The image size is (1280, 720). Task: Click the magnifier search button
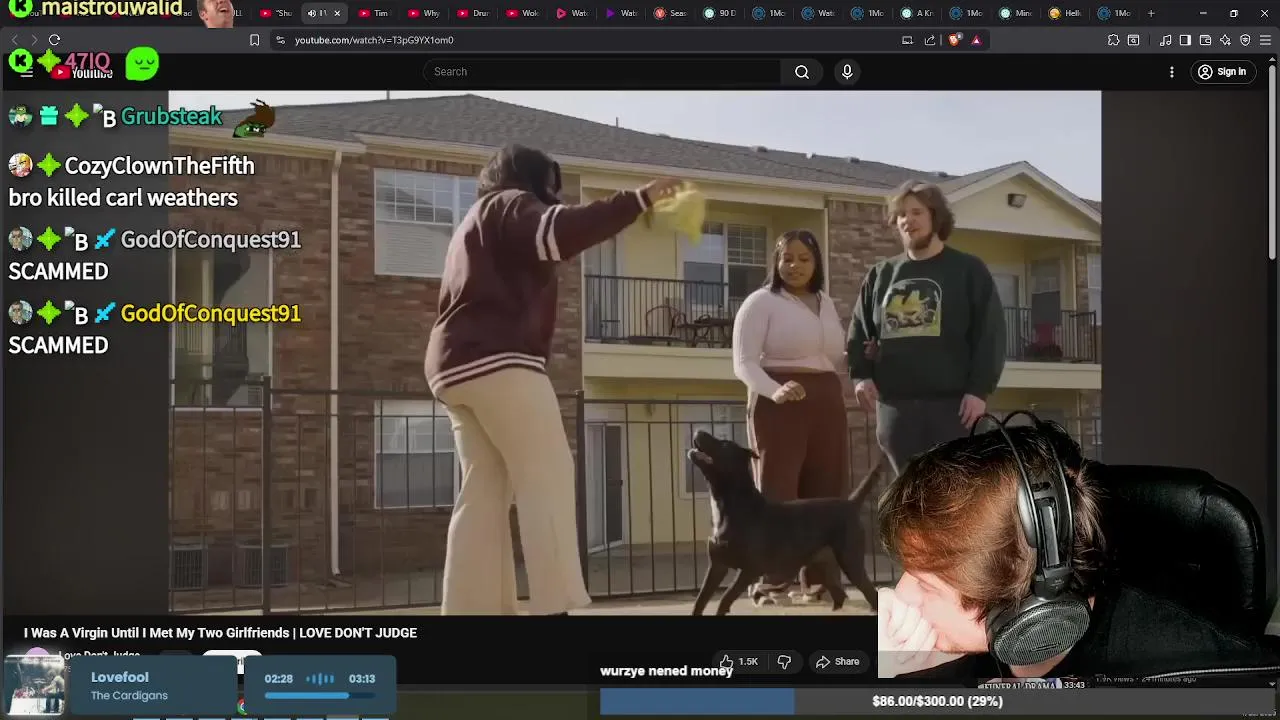tap(802, 72)
